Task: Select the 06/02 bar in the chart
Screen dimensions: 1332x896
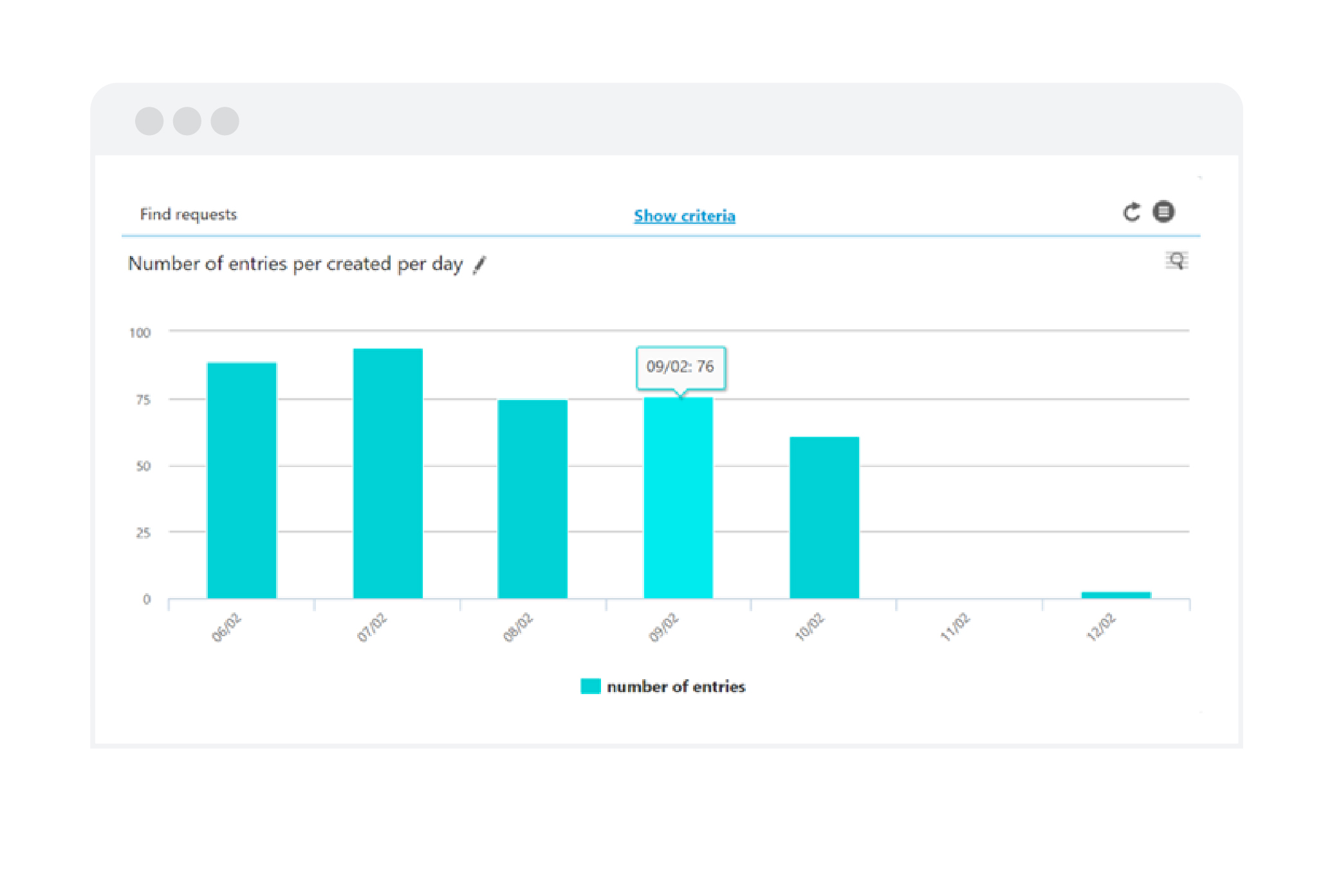Action: click(x=242, y=480)
